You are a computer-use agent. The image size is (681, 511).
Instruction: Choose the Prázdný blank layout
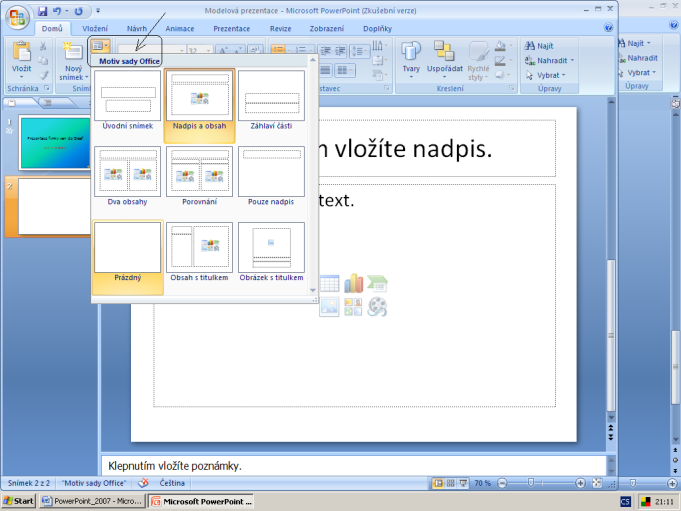[128, 257]
